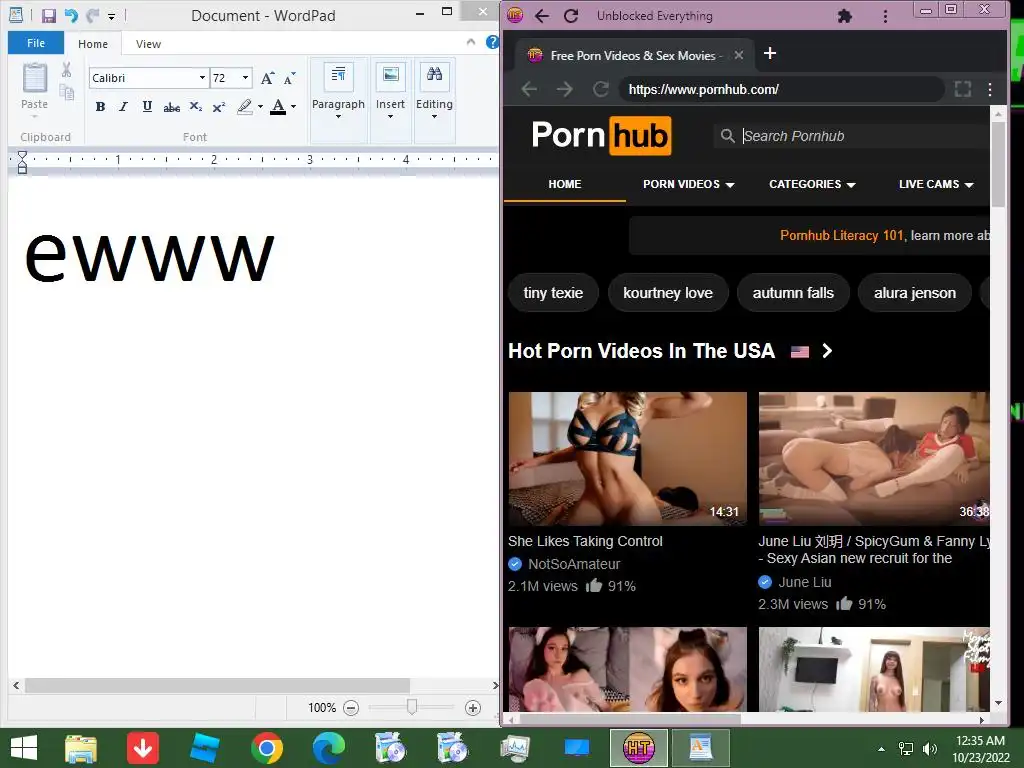Apply the text highlight color marker
This screenshot has width=1024, height=768.
pos(245,106)
